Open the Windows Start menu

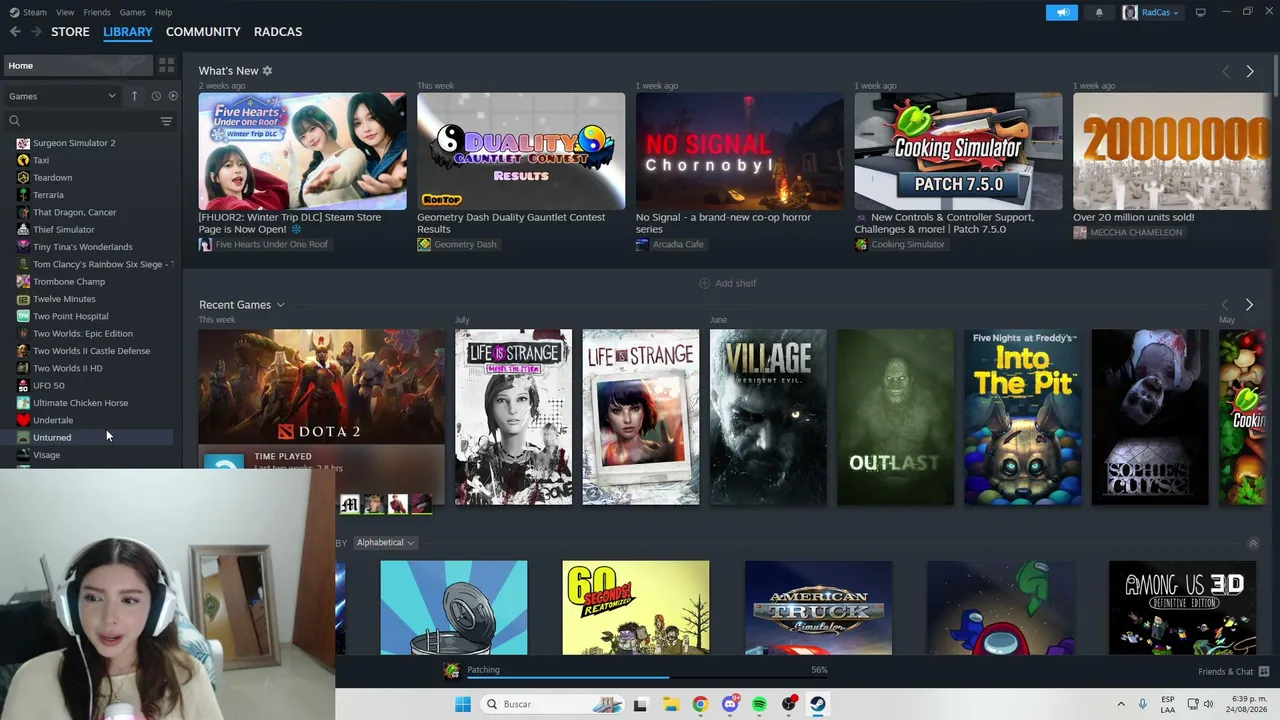[x=462, y=704]
